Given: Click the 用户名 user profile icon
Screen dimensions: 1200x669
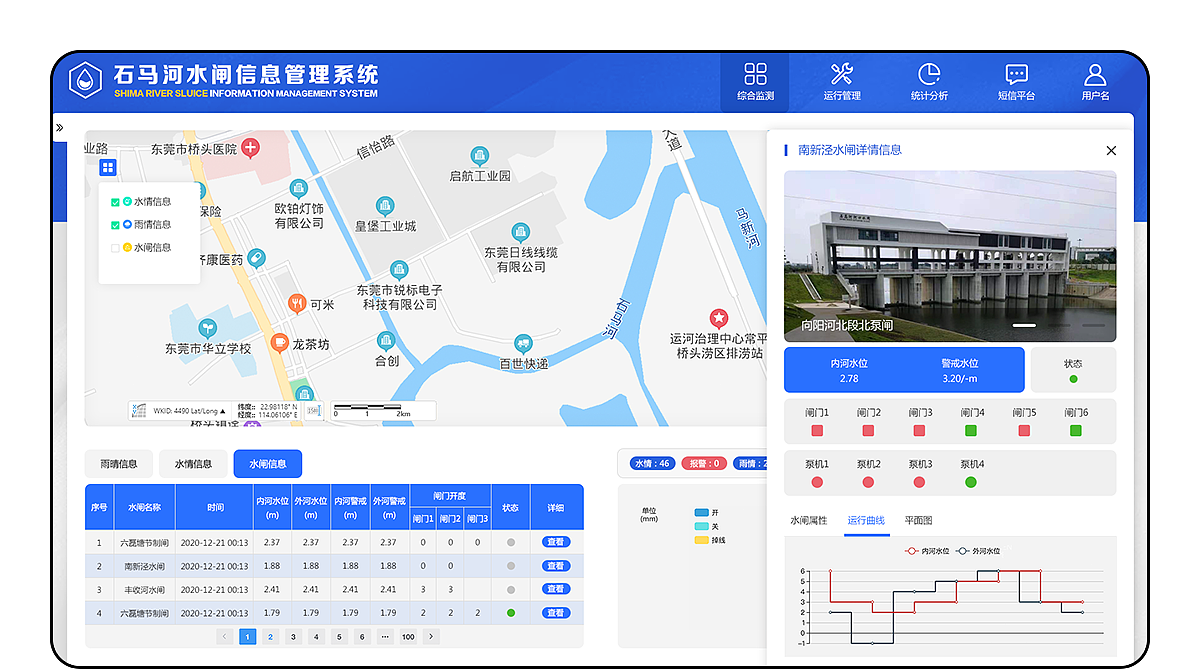Looking at the screenshot, I should tap(1094, 82).
